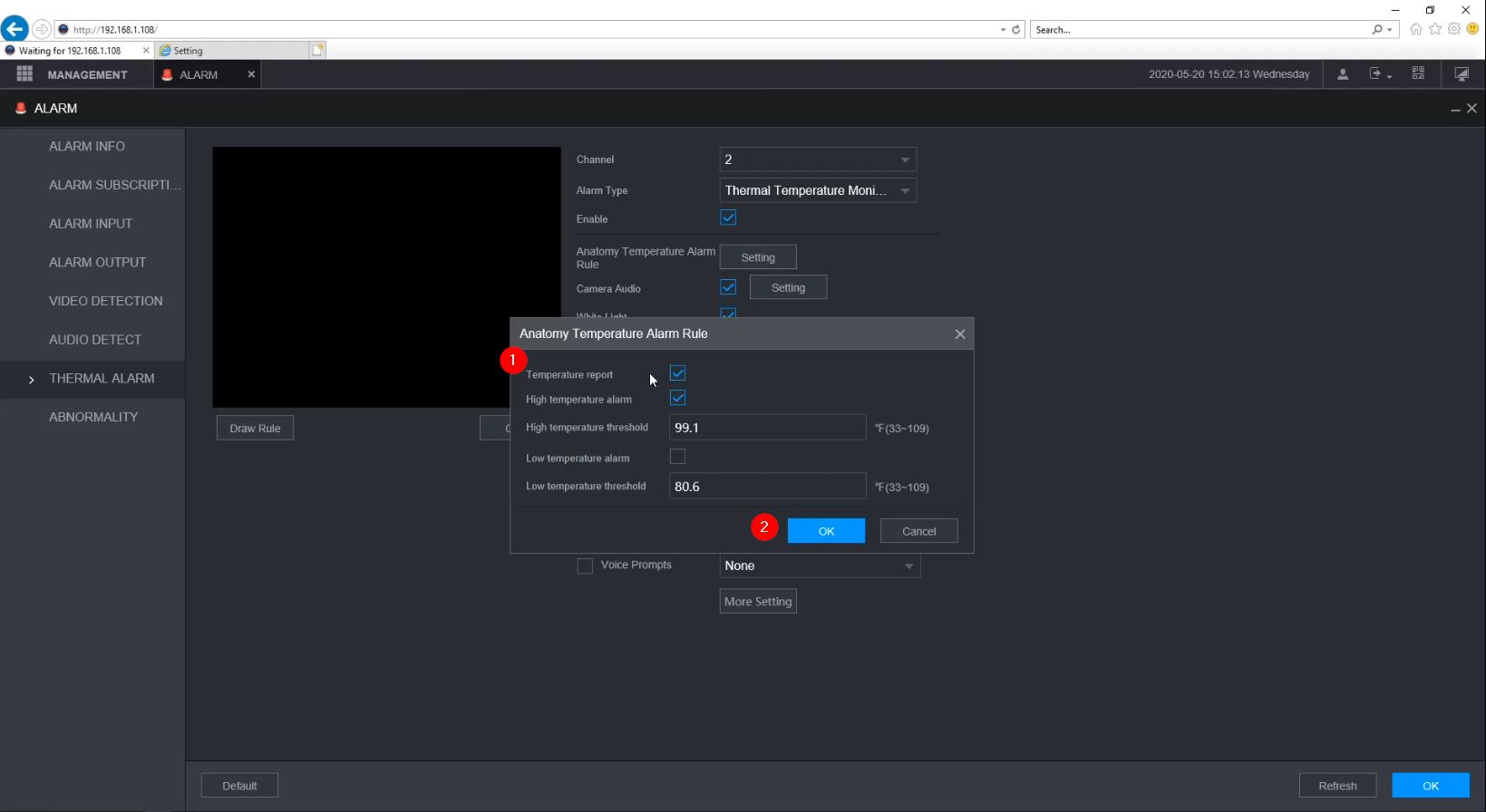Select AUDIO DETECT in sidebar
Image resolution: width=1486 pixels, height=812 pixels.
pyautogui.click(x=95, y=340)
